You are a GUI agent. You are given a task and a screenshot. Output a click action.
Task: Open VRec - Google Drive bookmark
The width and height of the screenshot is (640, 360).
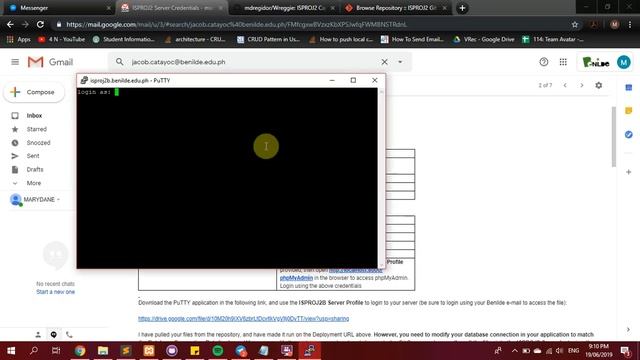pyautogui.click(x=484, y=39)
